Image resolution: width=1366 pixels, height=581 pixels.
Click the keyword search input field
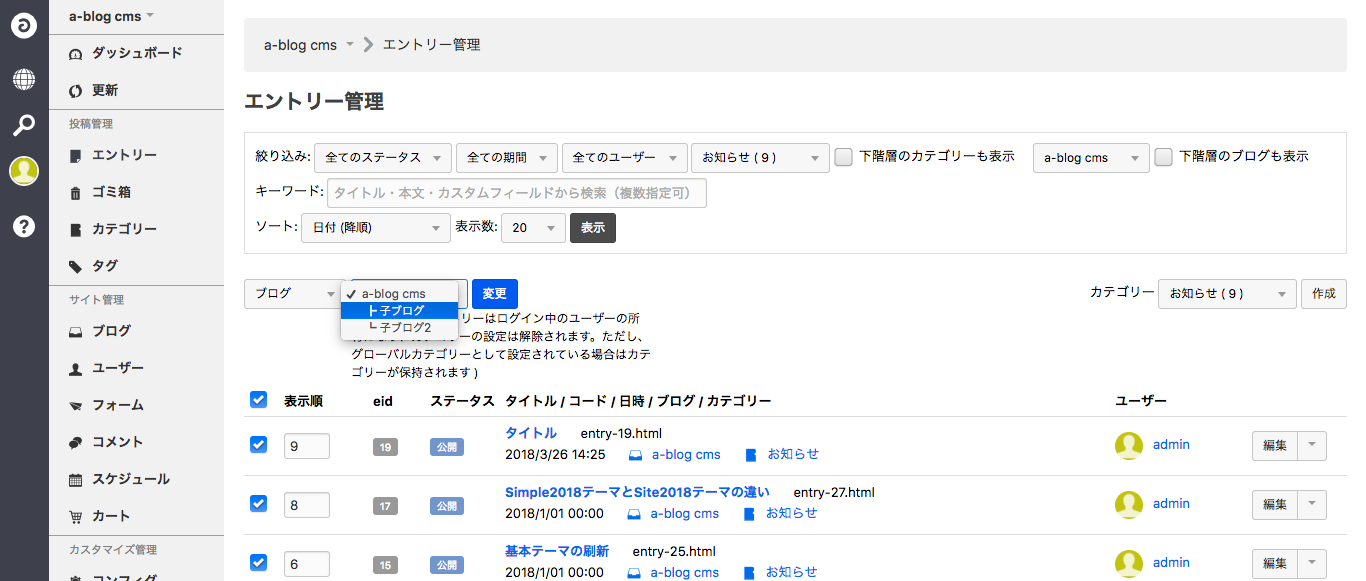coord(516,193)
